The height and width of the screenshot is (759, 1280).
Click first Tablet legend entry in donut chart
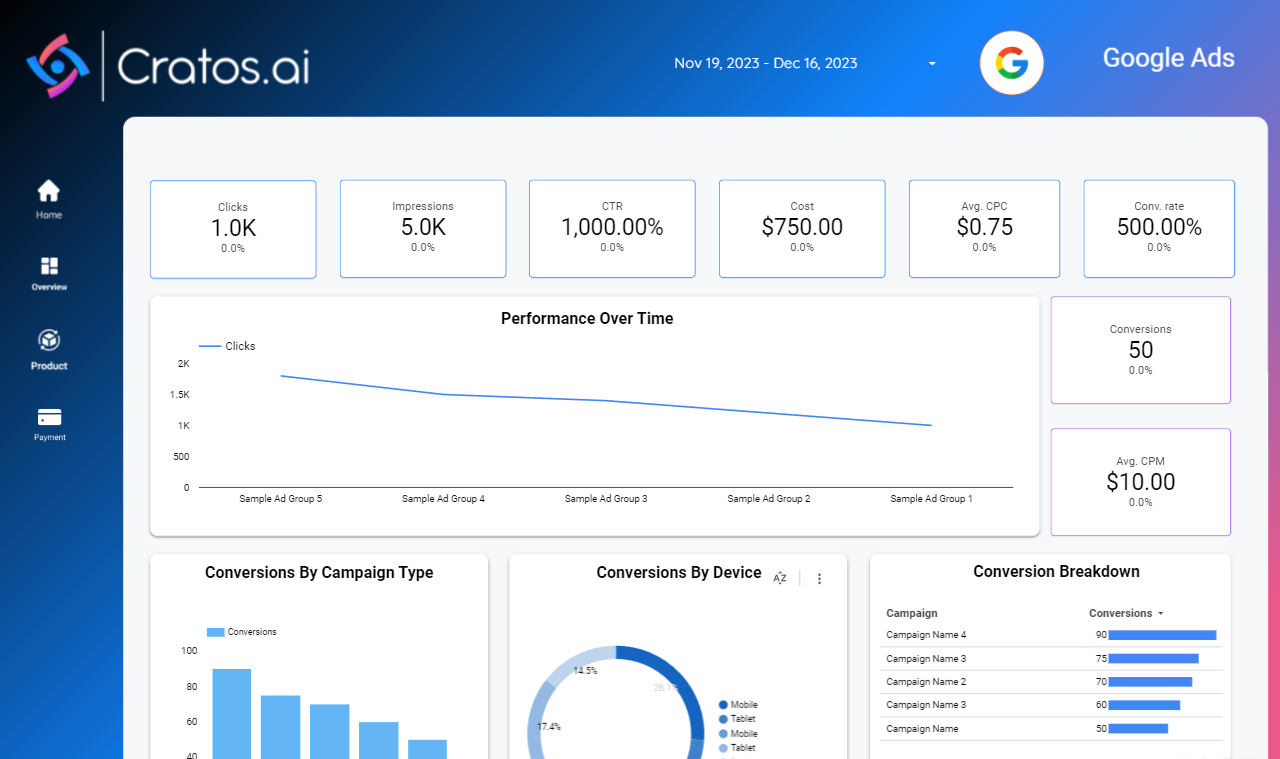[737, 719]
